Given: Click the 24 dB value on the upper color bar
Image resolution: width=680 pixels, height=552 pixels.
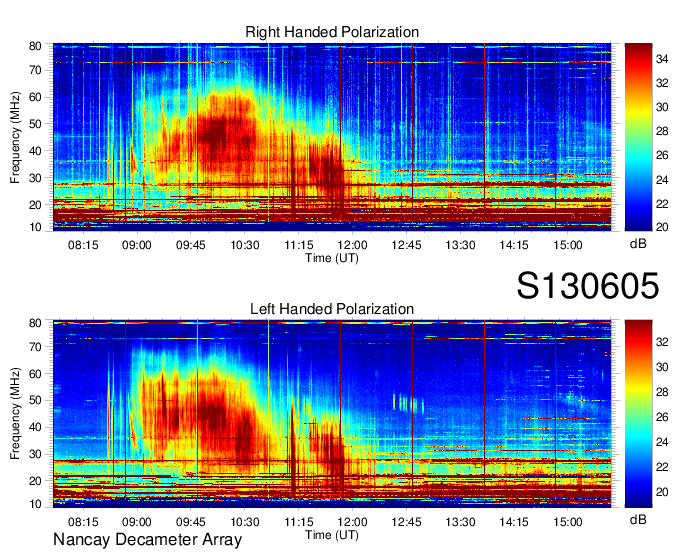Looking at the screenshot, I should point(662,180).
